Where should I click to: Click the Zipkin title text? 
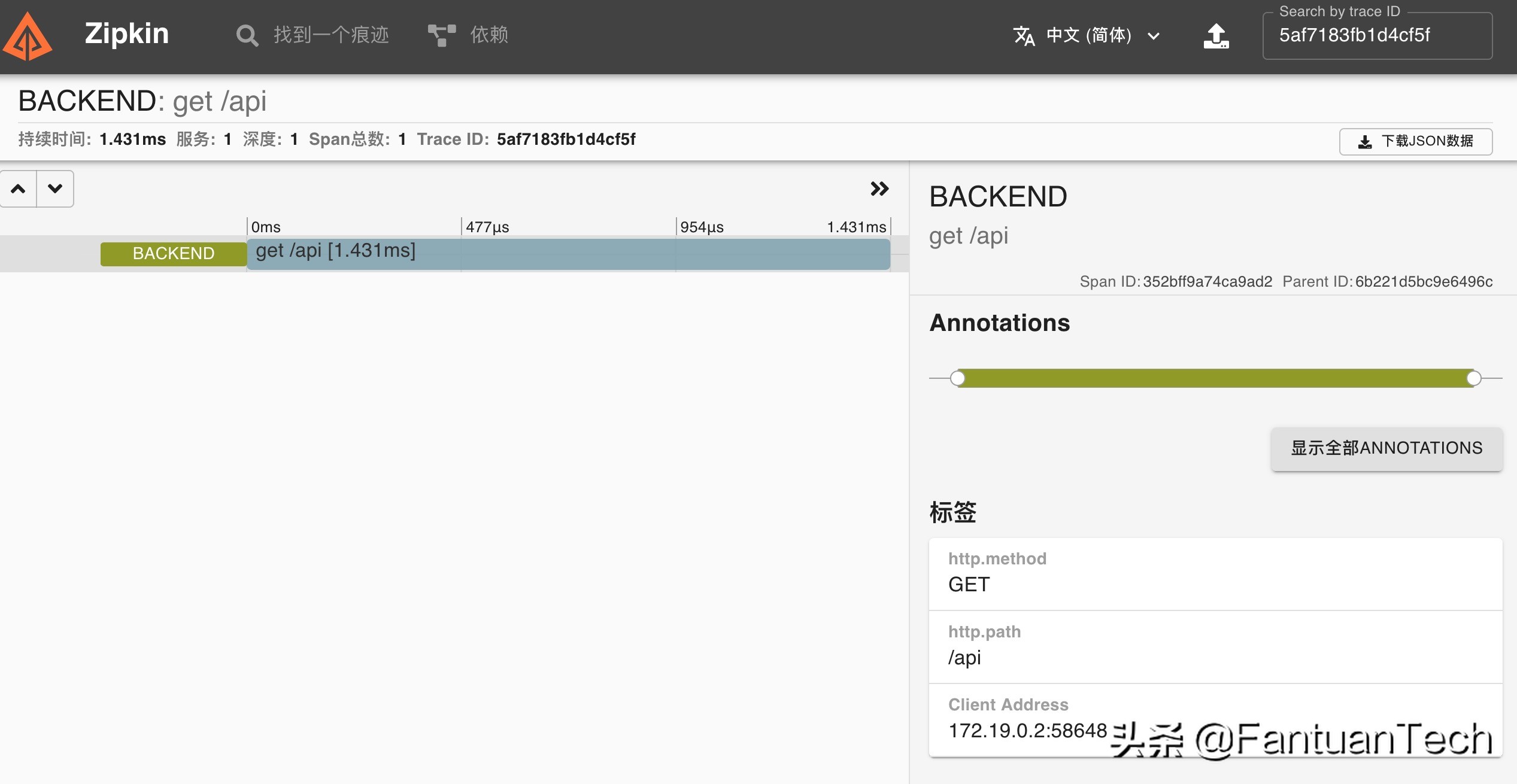click(126, 34)
